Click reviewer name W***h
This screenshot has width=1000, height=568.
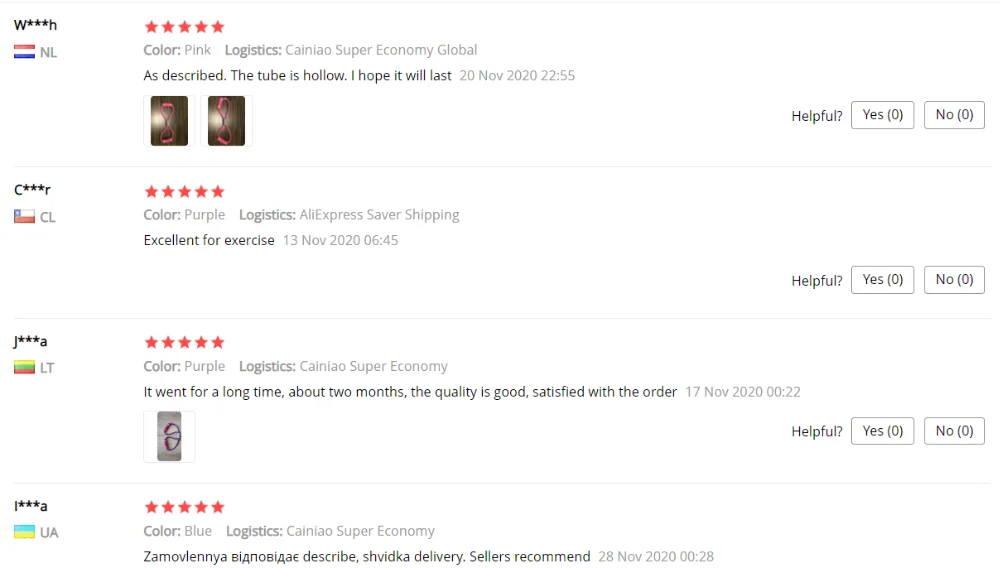[x=35, y=25]
